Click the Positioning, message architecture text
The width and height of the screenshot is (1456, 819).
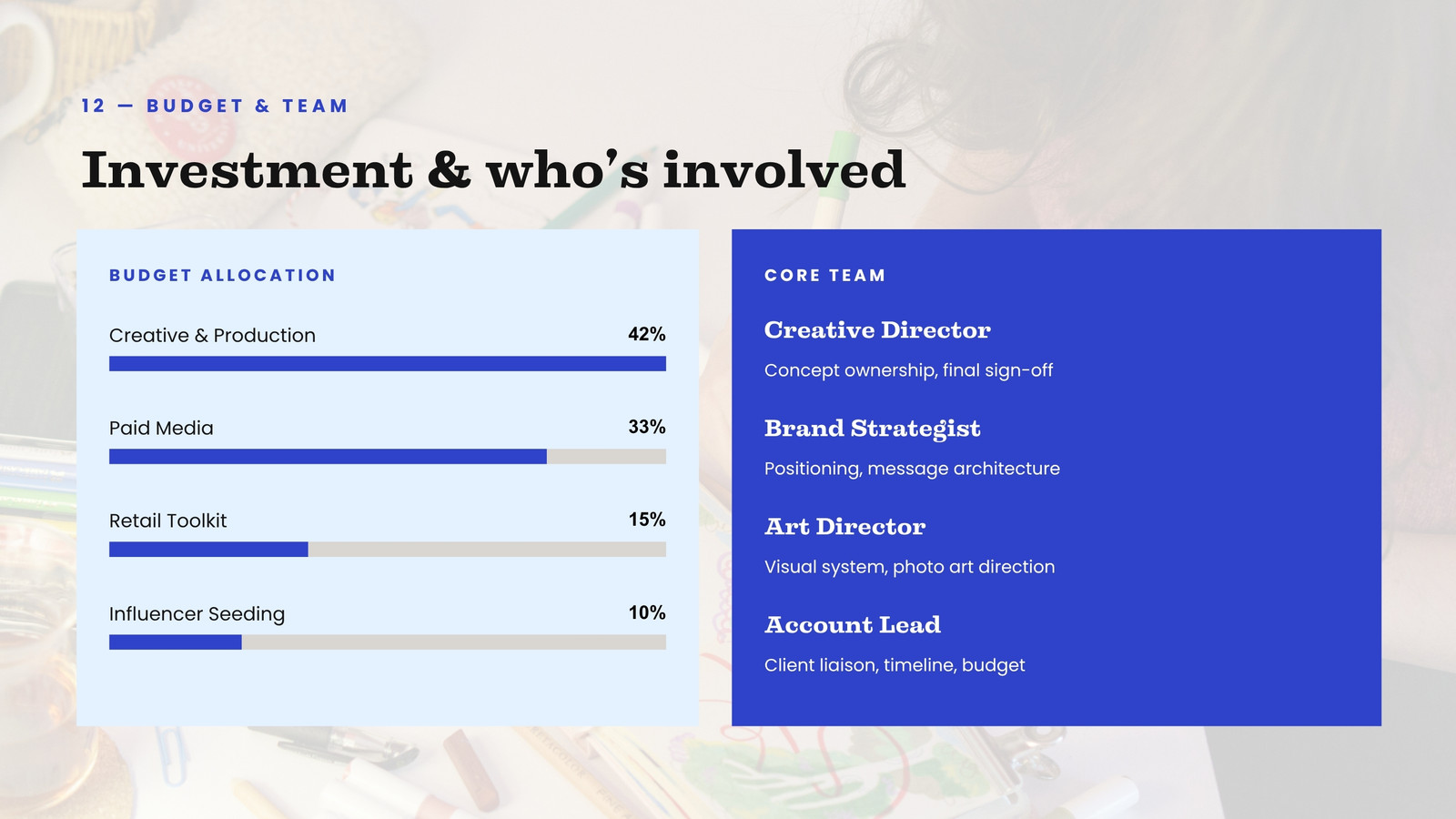click(912, 469)
